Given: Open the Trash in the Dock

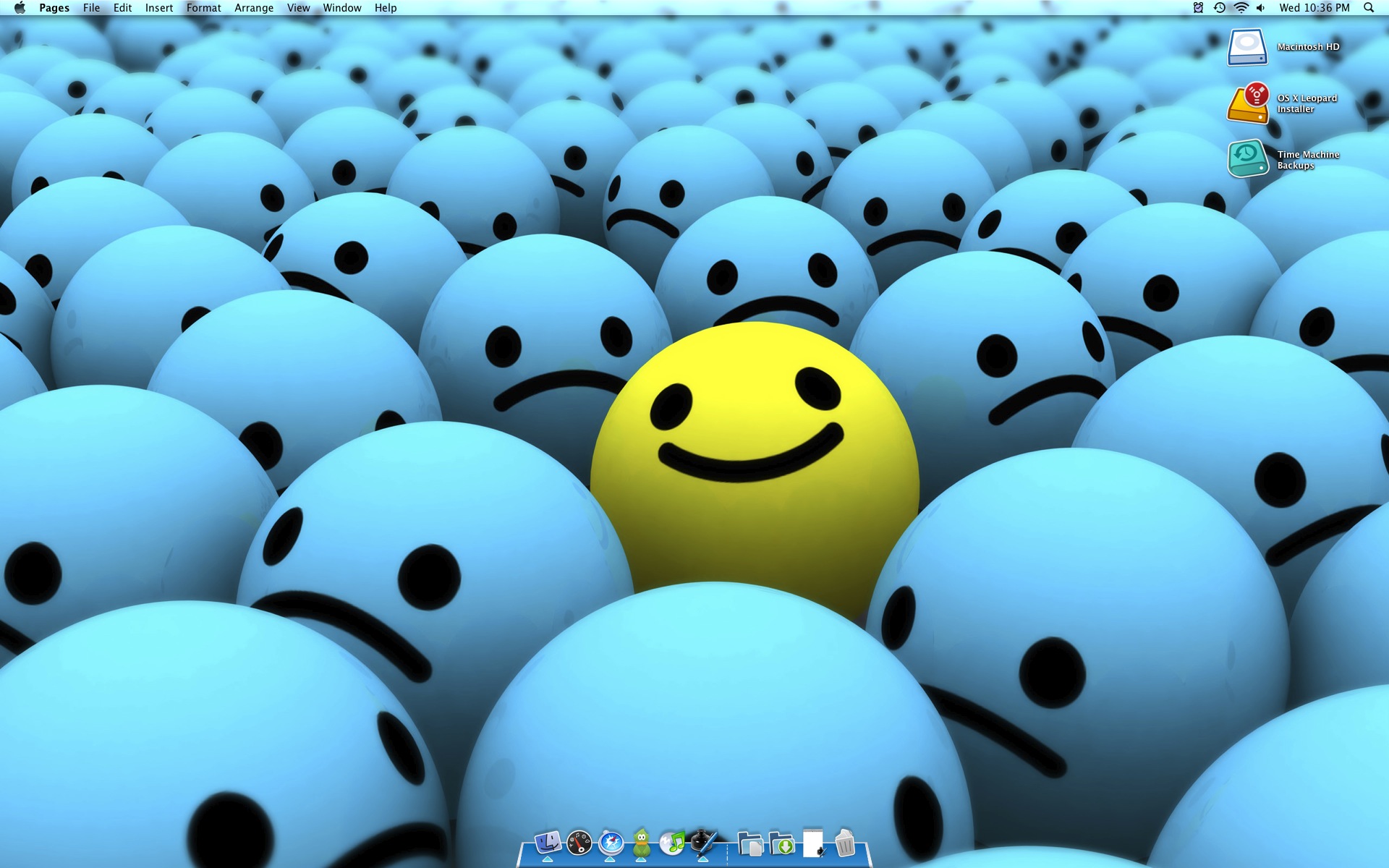Looking at the screenshot, I should pos(845,843).
